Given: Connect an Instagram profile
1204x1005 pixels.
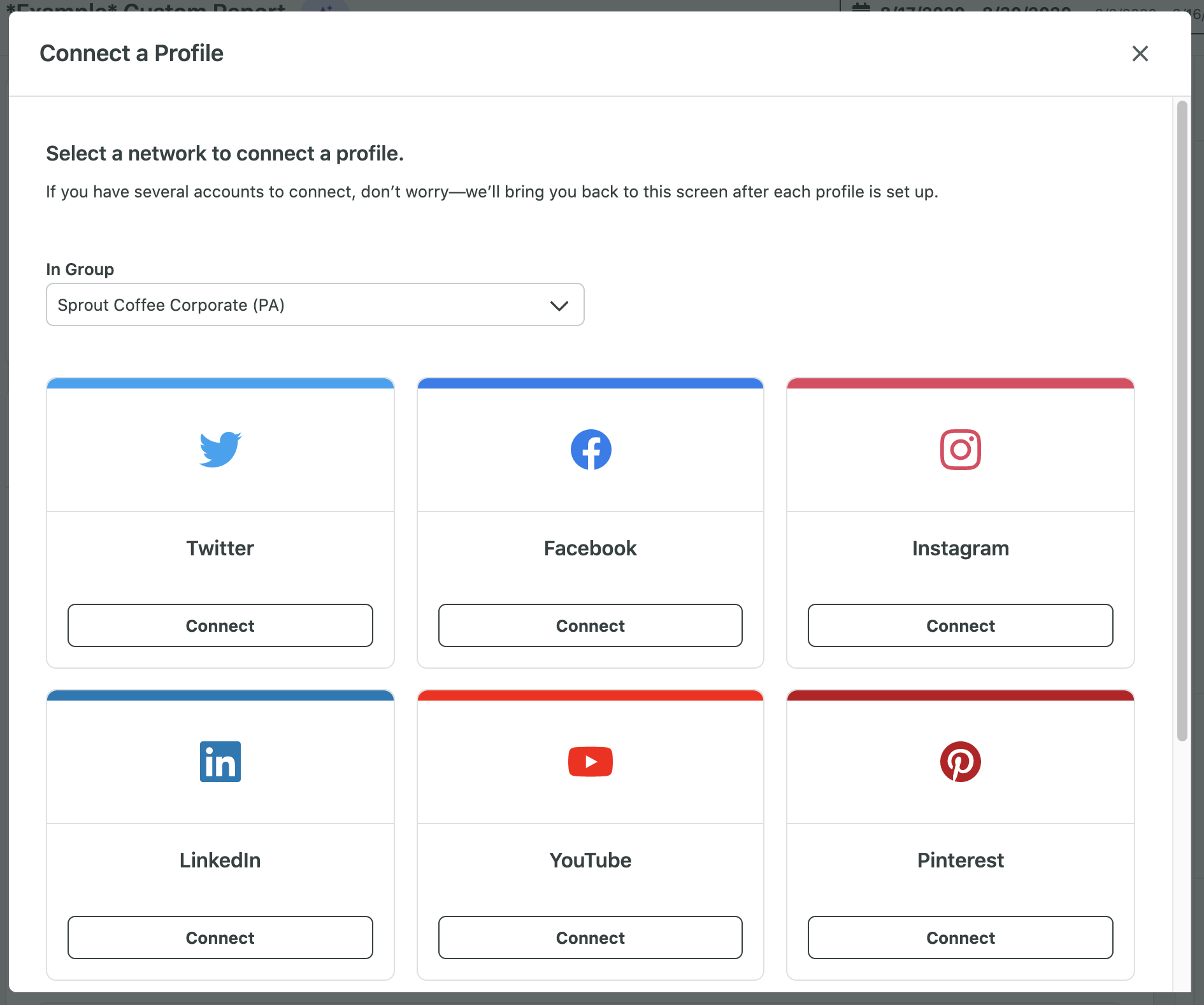Looking at the screenshot, I should tap(961, 625).
